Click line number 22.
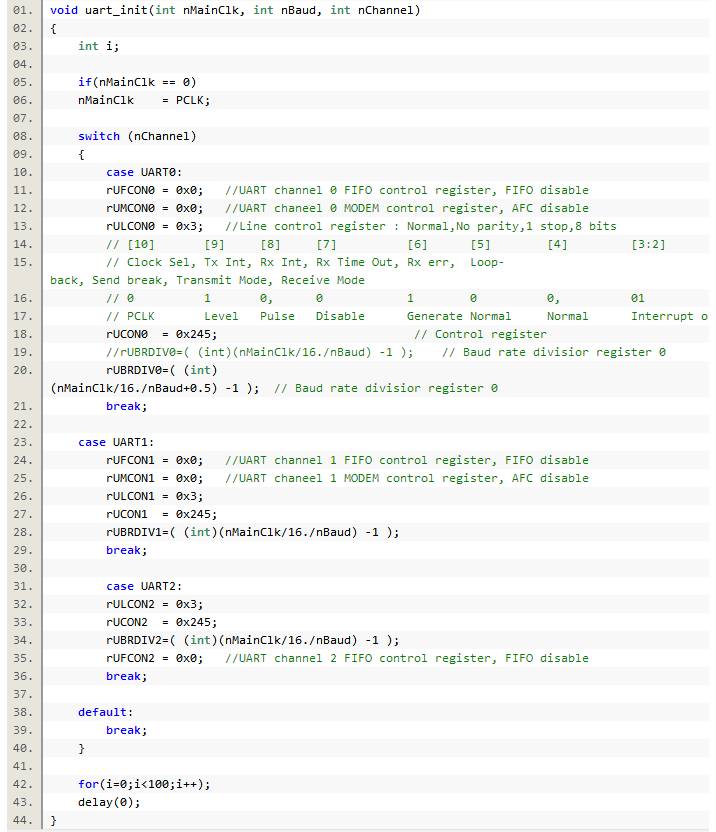 tap(22, 425)
